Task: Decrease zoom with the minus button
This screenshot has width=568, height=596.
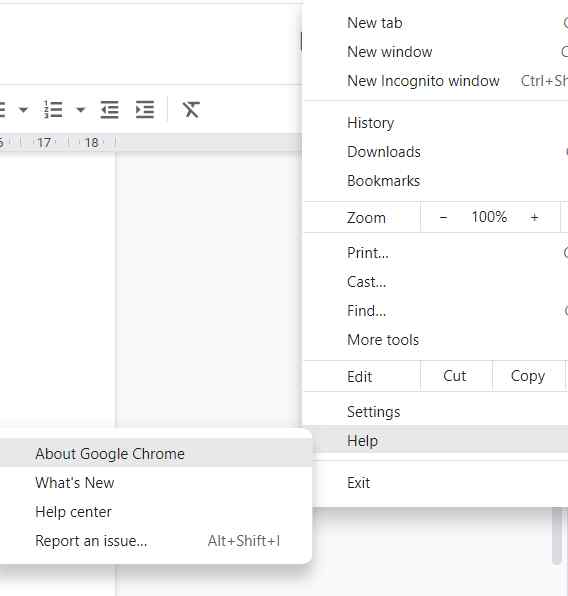Action: tap(443, 217)
